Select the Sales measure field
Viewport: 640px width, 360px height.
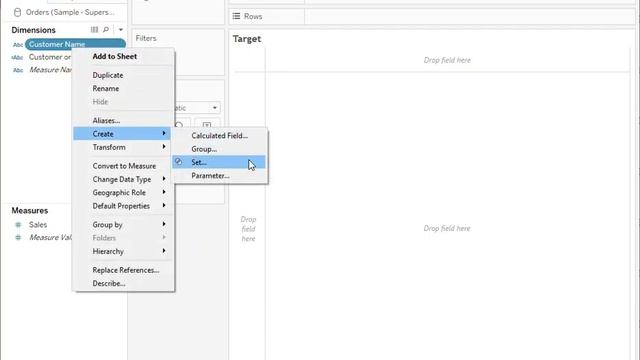[38, 224]
